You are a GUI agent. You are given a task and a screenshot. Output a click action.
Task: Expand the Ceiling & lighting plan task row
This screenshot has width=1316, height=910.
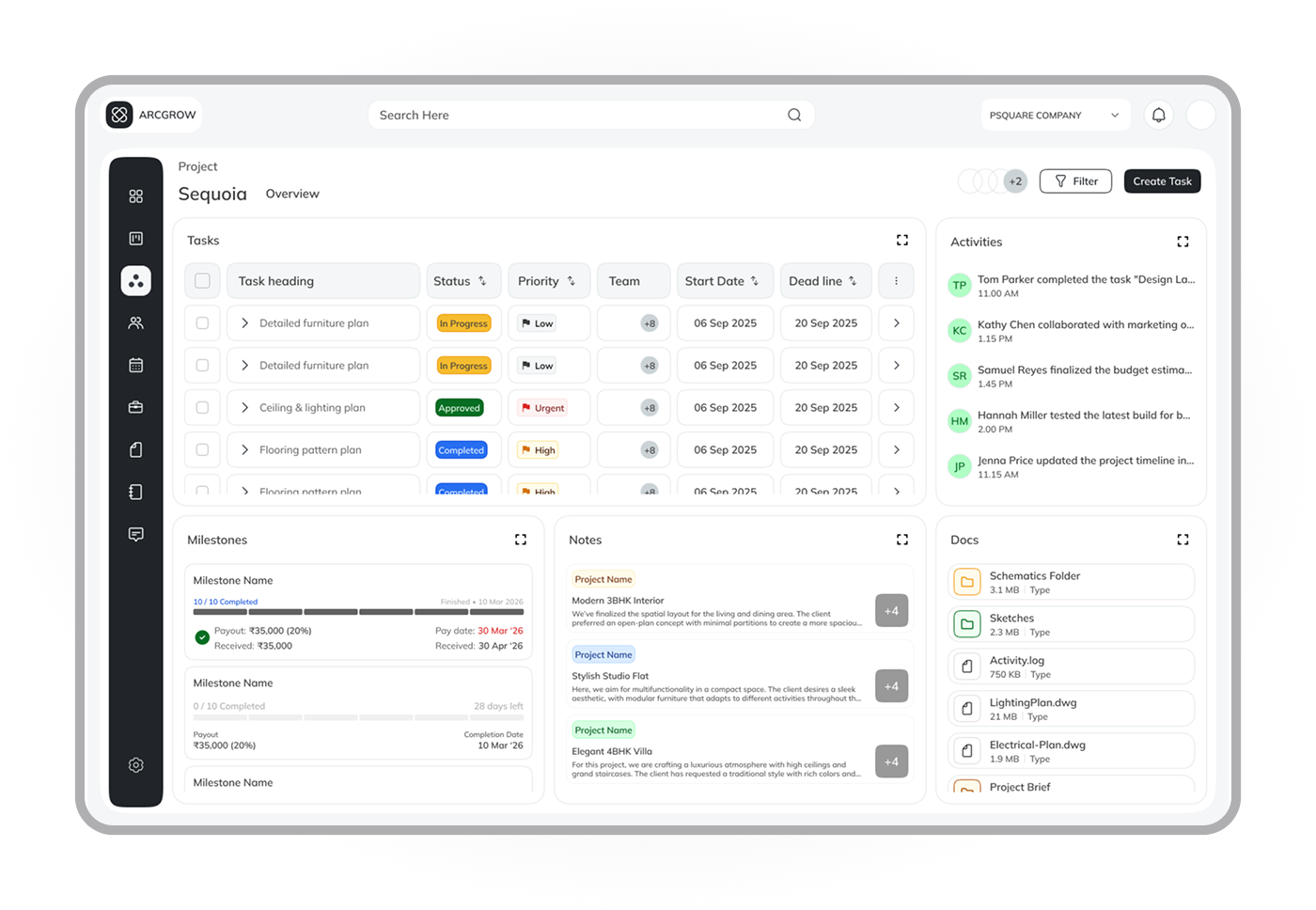(x=245, y=408)
